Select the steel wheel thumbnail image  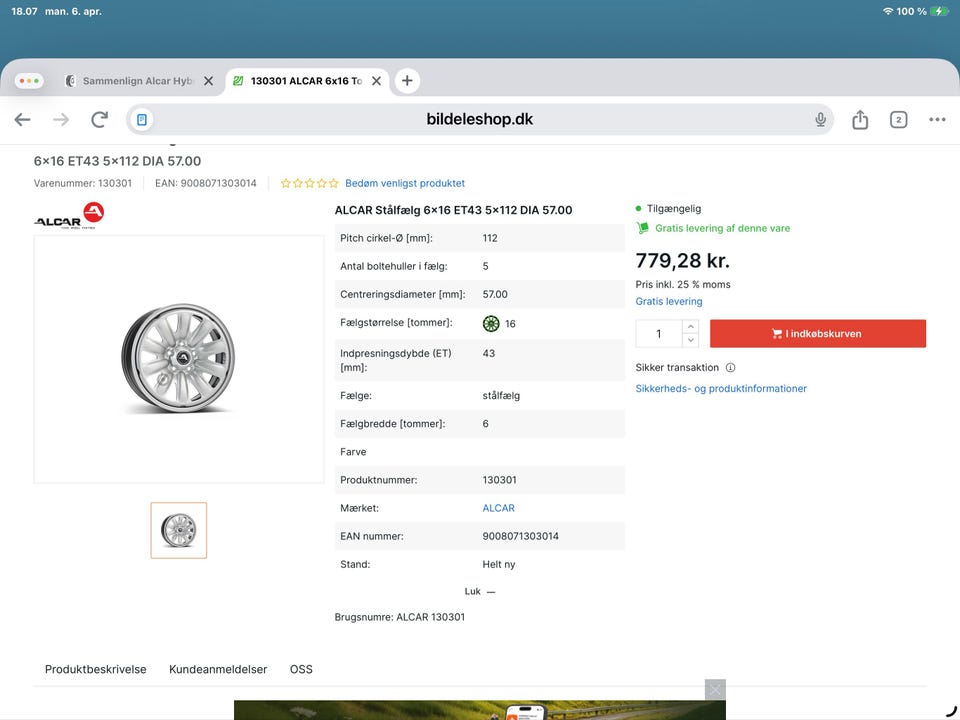(x=179, y=530)
